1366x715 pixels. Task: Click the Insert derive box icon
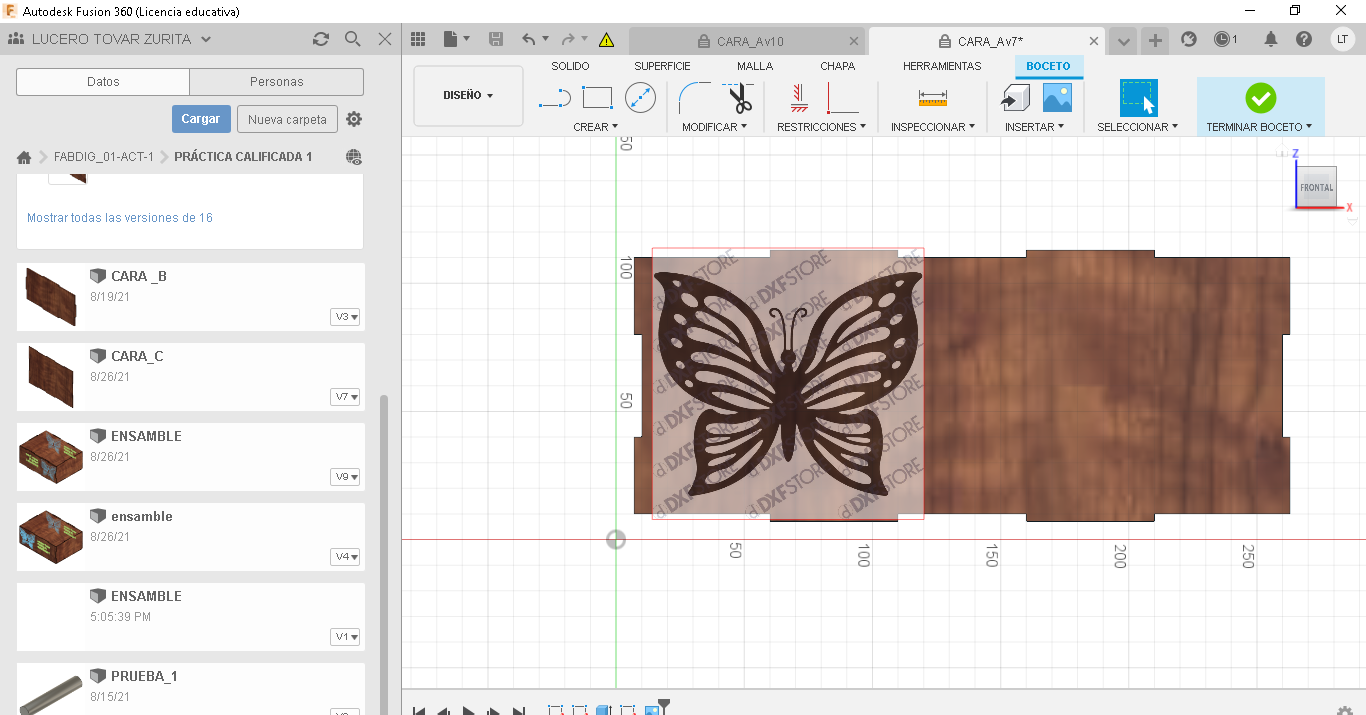click(x=1015, y=98)
